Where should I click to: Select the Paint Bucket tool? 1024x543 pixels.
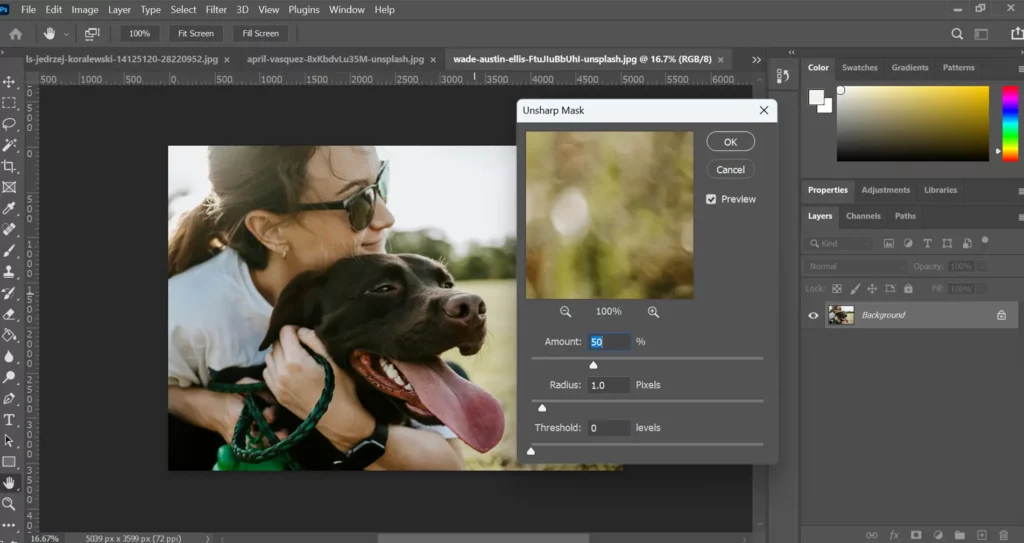pos(9,335)
